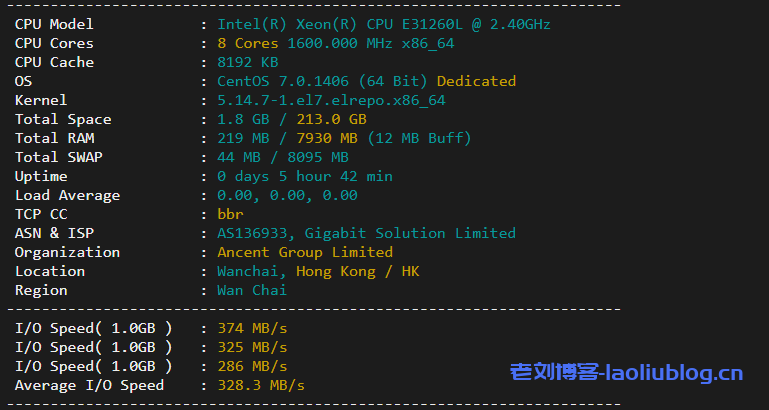
Task: Click the word "Dedicated" in OS line
Action: point(476,81)
